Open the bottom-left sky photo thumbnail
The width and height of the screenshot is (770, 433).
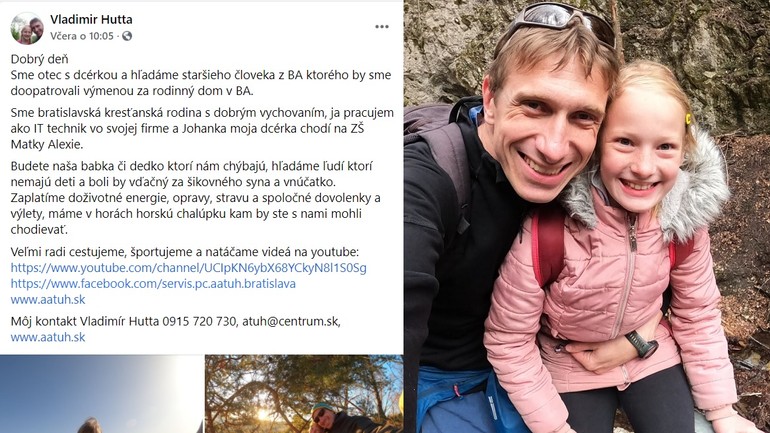pyautogui.click(x=102, y=394)
